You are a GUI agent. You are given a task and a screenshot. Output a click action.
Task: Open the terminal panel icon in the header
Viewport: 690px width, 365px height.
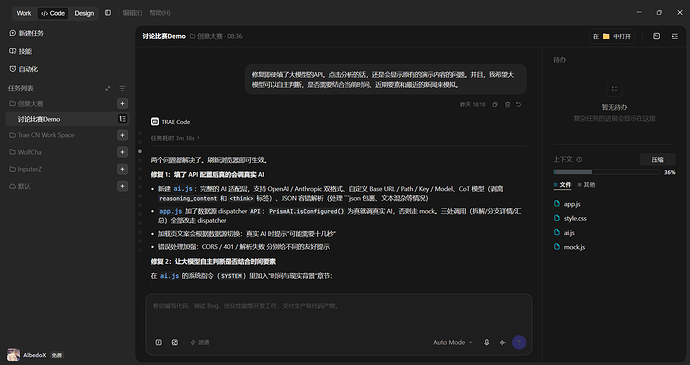(x=657, y=36)
